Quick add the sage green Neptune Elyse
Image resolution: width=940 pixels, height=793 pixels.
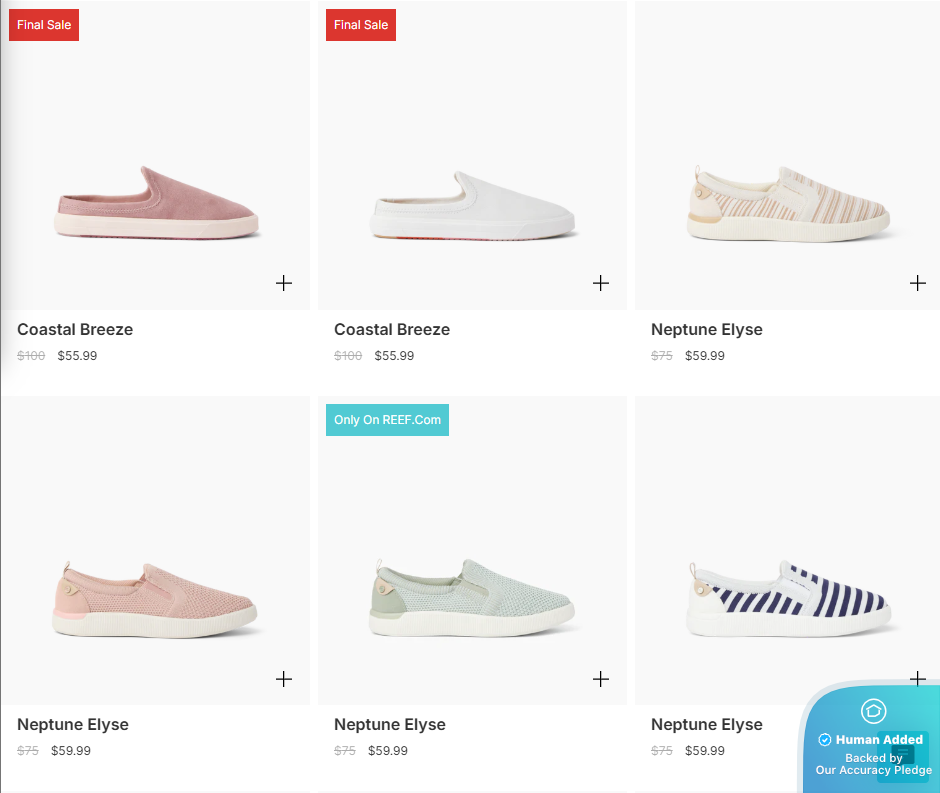coord(601,679)
